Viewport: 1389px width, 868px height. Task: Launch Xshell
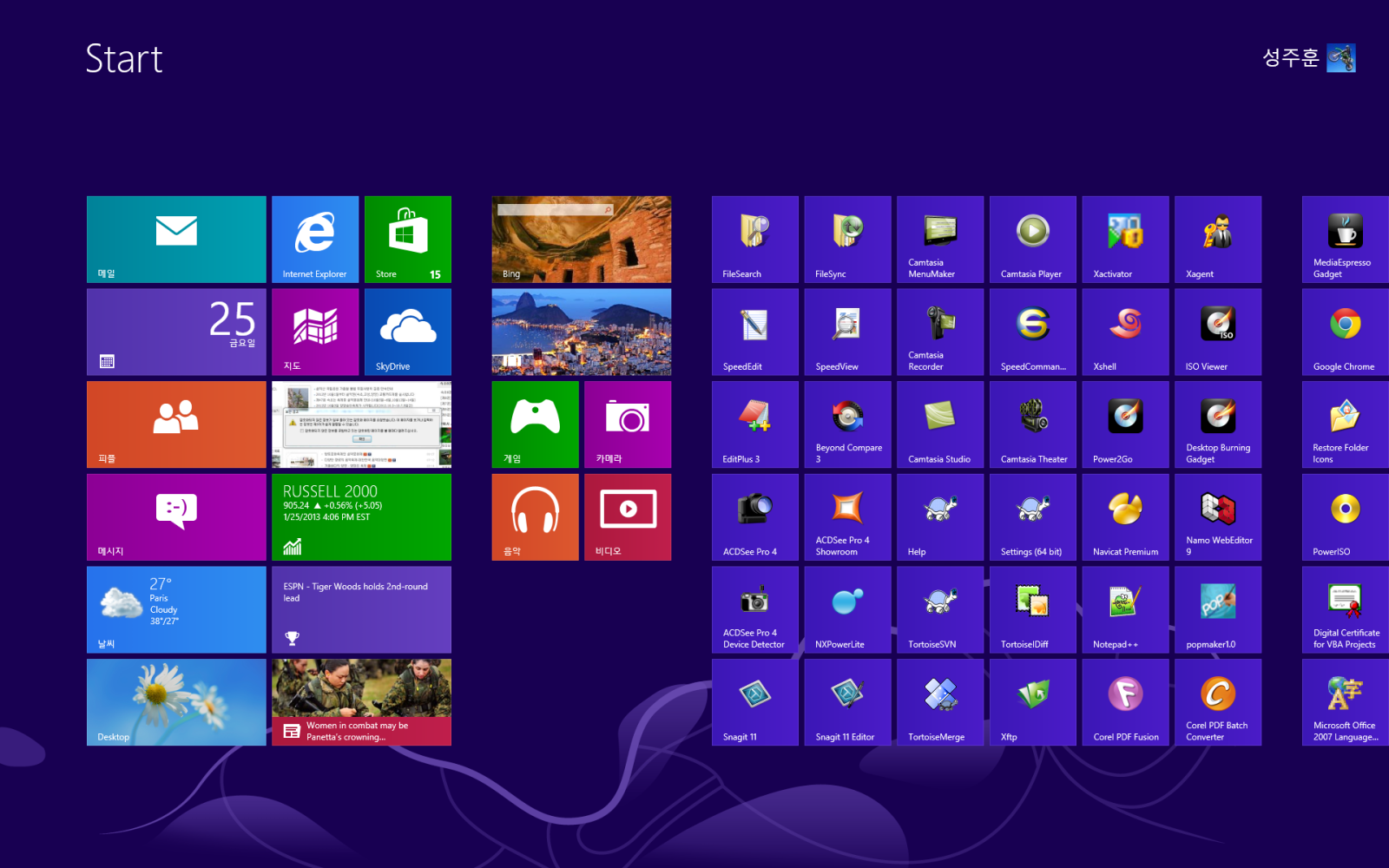pos(1126,332)
